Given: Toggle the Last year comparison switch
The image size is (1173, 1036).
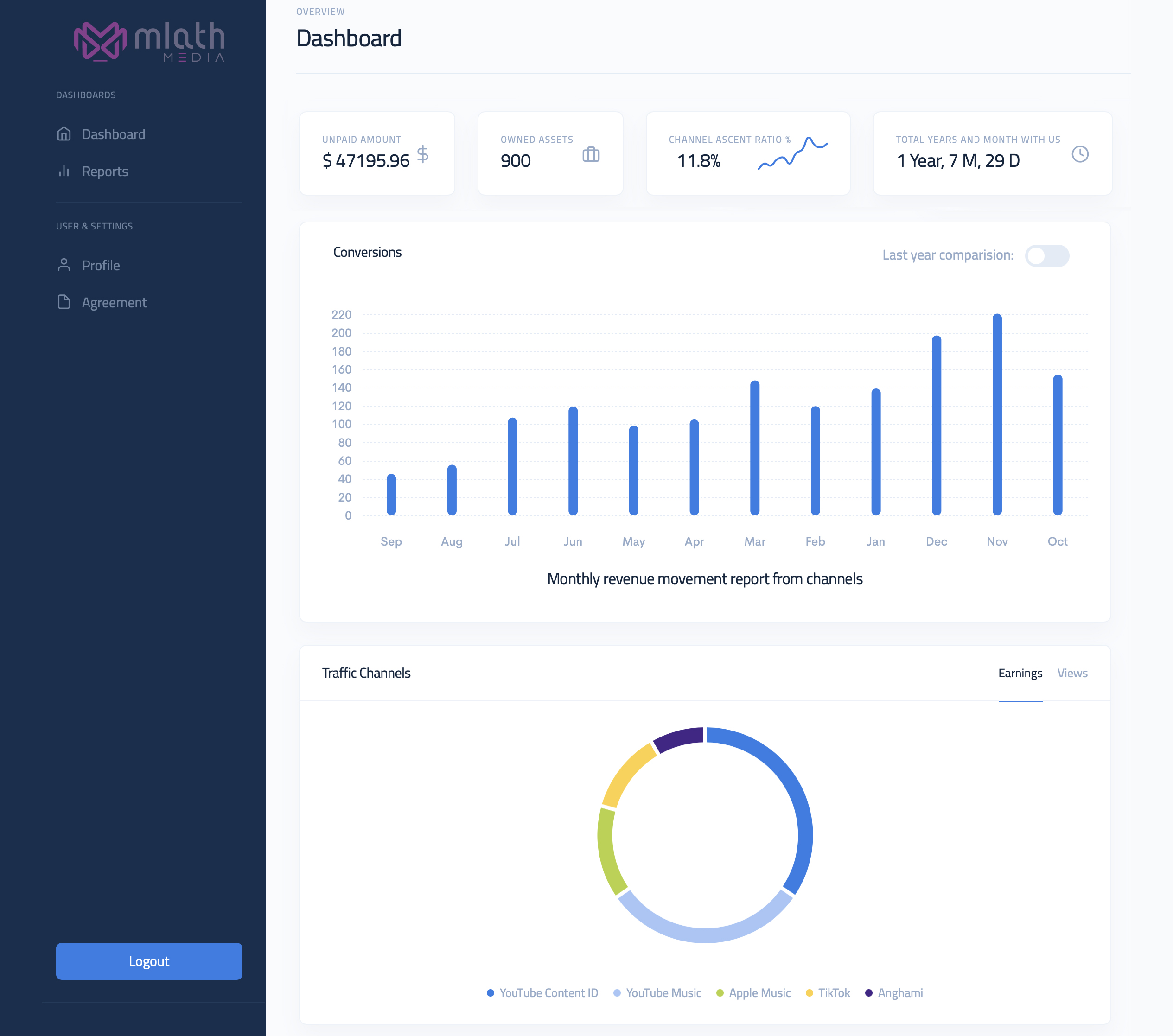Looking at the screenshot, I should 1047,255.
